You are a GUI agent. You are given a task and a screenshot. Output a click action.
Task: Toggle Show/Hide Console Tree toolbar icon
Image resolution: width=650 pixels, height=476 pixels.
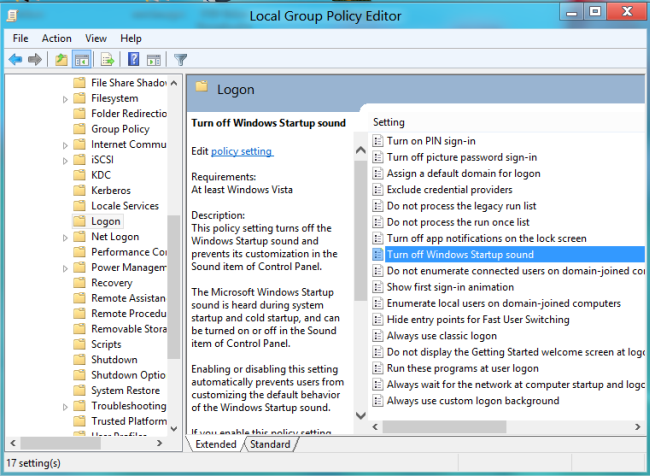pyautogui.click(x=82, y=60)
